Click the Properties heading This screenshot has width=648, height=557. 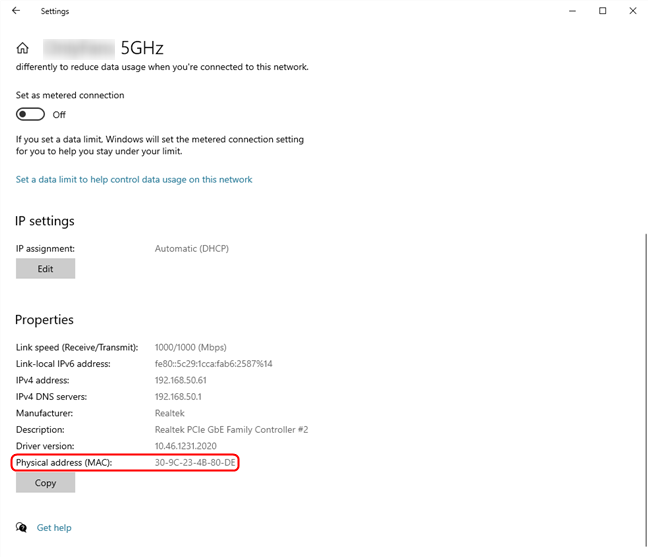pyautogui.click(x=44, y=320)
